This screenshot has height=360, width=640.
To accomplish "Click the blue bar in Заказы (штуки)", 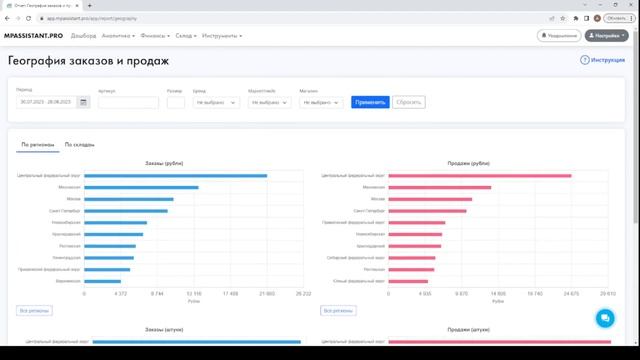I will (x=196, y=342).
